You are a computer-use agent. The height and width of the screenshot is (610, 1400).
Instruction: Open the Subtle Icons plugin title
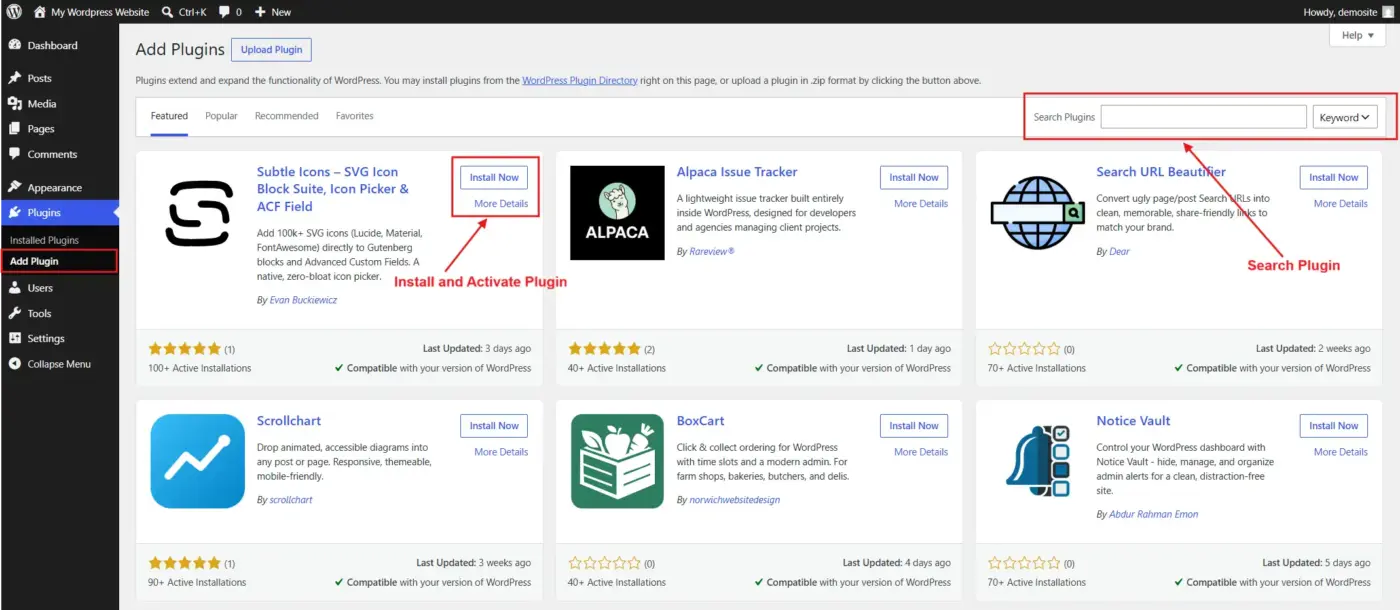click(333, 189)
